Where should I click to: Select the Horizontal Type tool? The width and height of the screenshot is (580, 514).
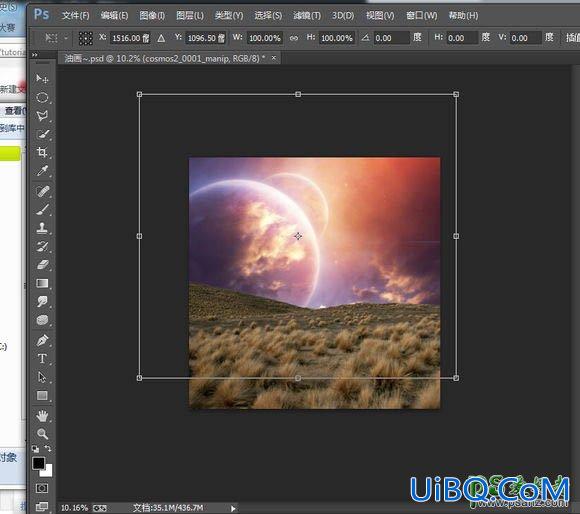click(x=42, y=358)
